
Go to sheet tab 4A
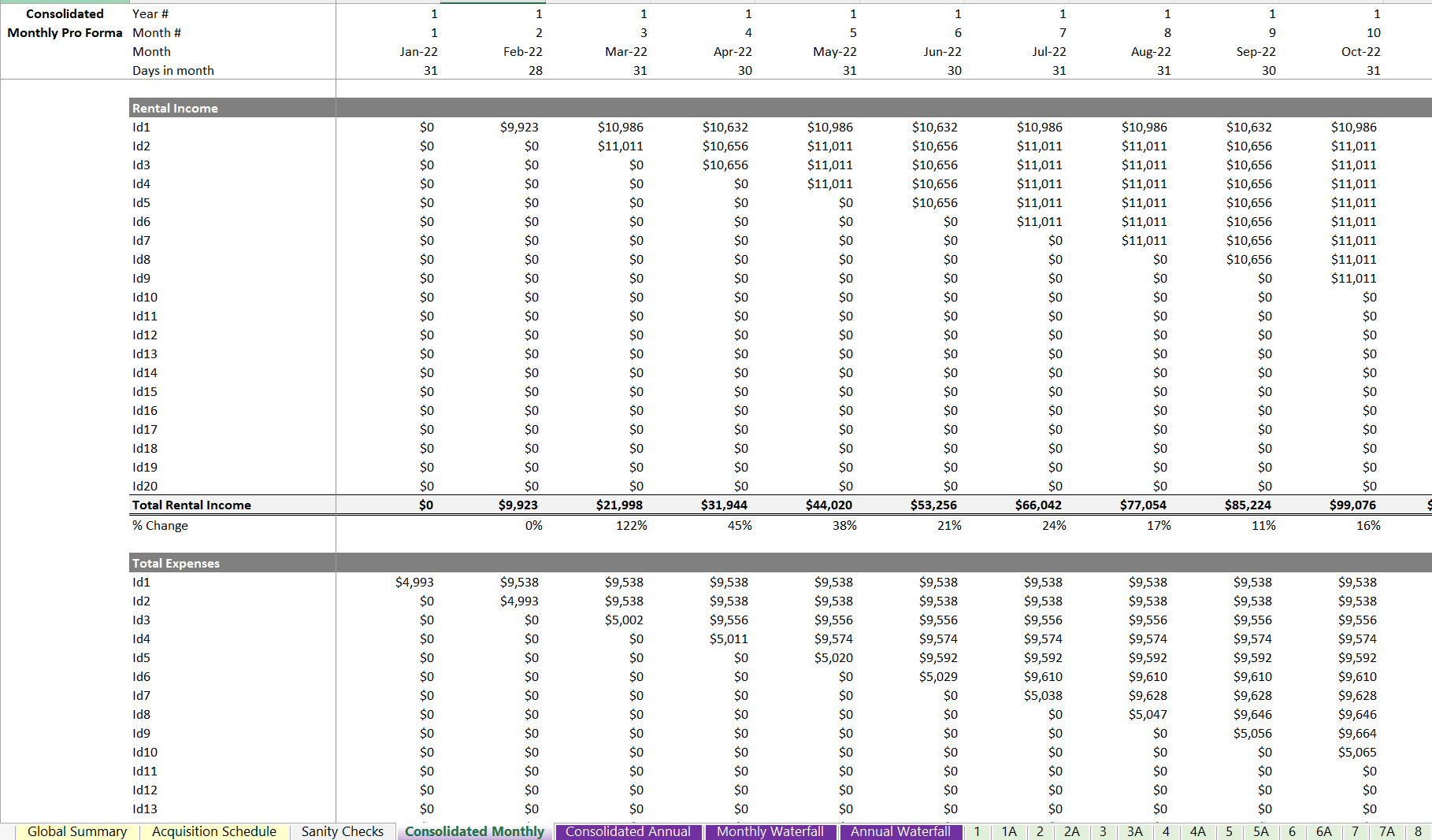click(1197, 831)
